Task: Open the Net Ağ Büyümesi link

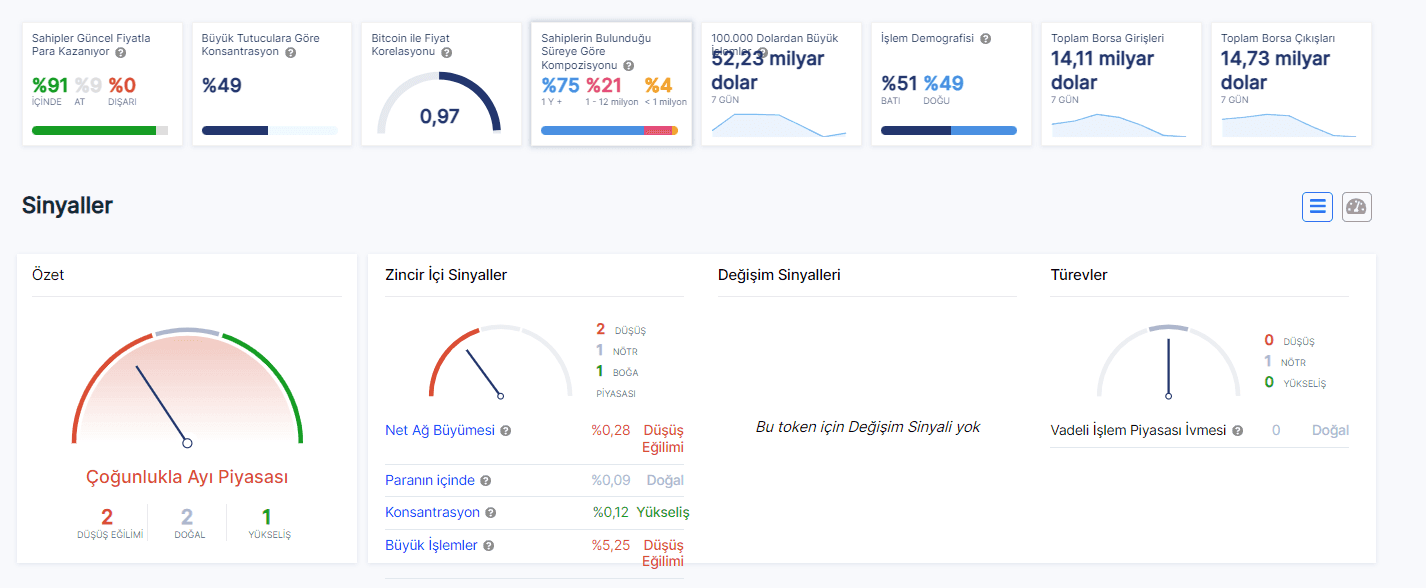Action: (440, 431)
